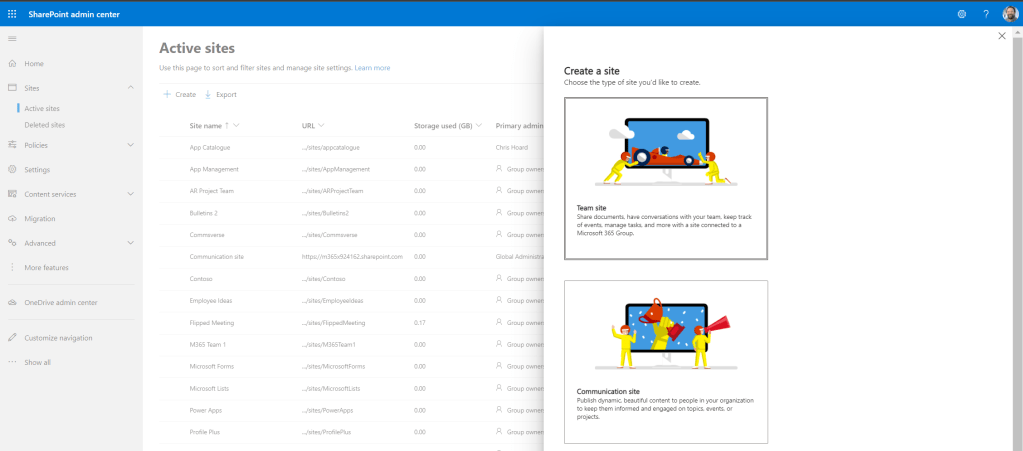
Task: Collapse the Sites section chevron
Action: point(131,88)
